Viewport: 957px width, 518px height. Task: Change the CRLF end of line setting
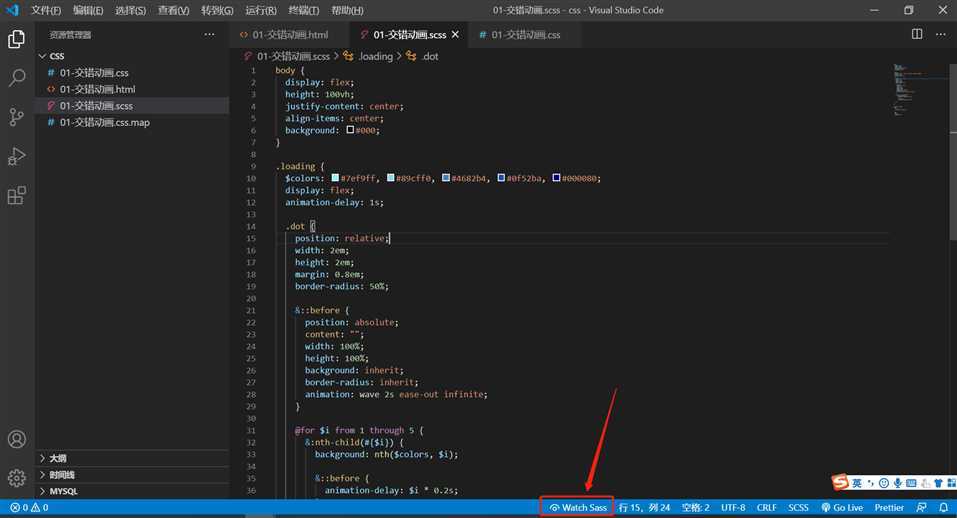767,508
